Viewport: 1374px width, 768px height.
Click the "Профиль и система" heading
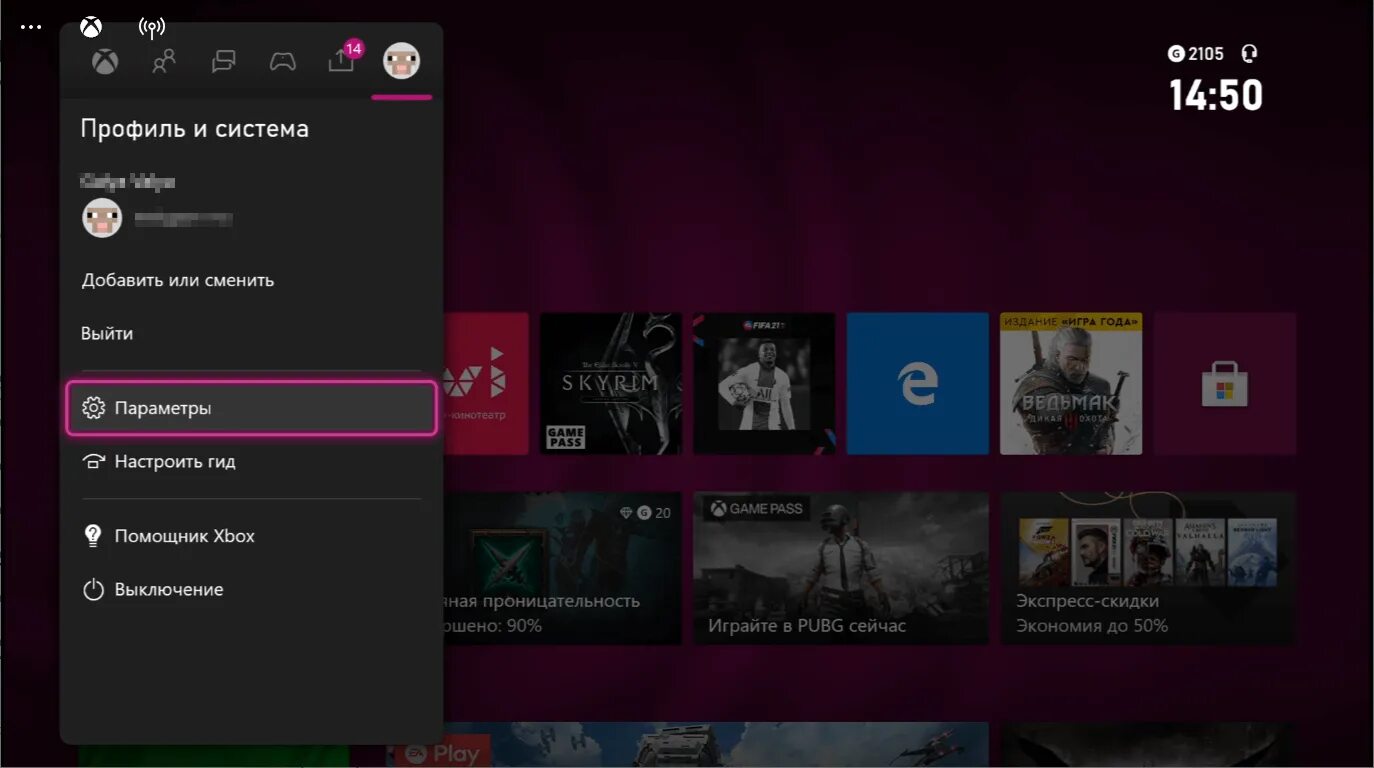click(x=195, y=129)
